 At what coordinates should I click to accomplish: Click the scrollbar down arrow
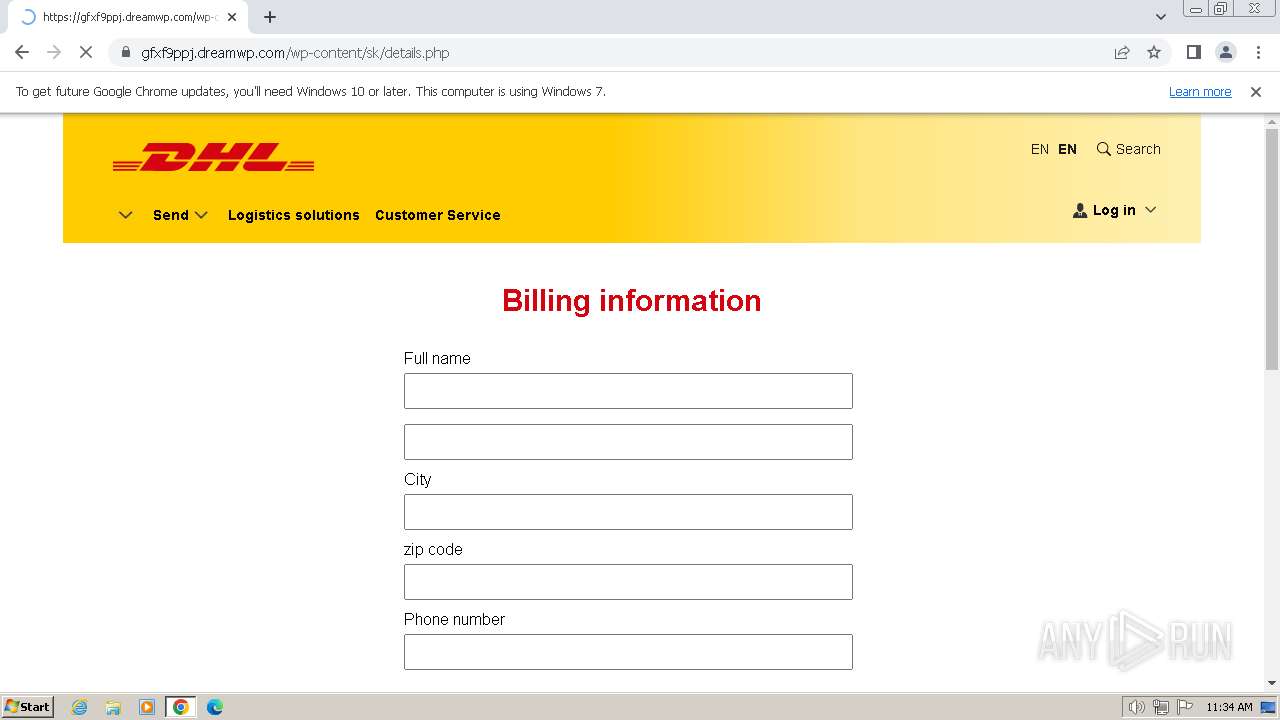coord(1272,683)
